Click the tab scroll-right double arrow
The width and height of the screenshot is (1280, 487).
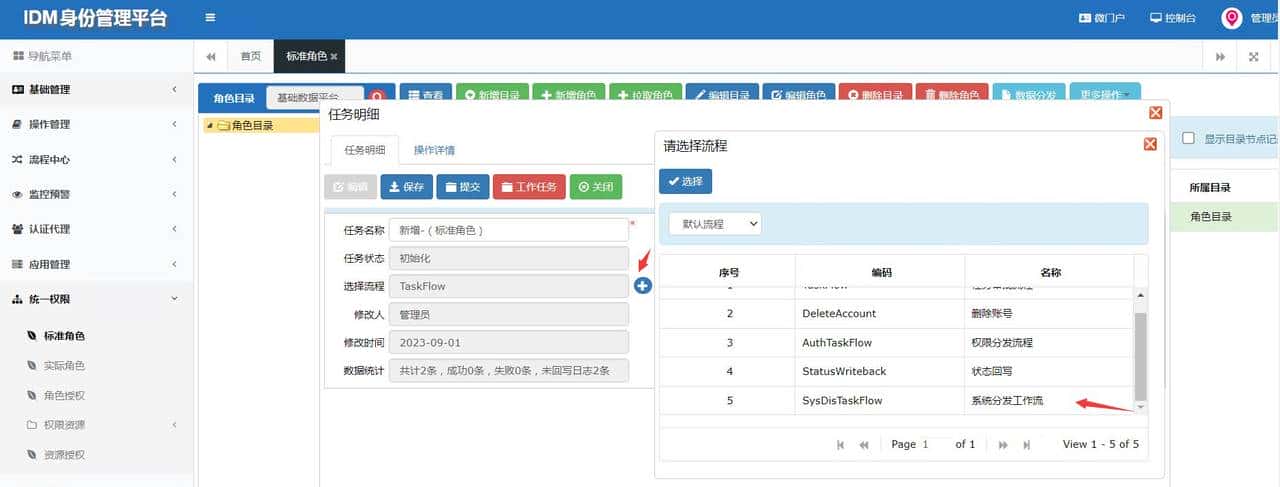click(x=1220, y=57)
